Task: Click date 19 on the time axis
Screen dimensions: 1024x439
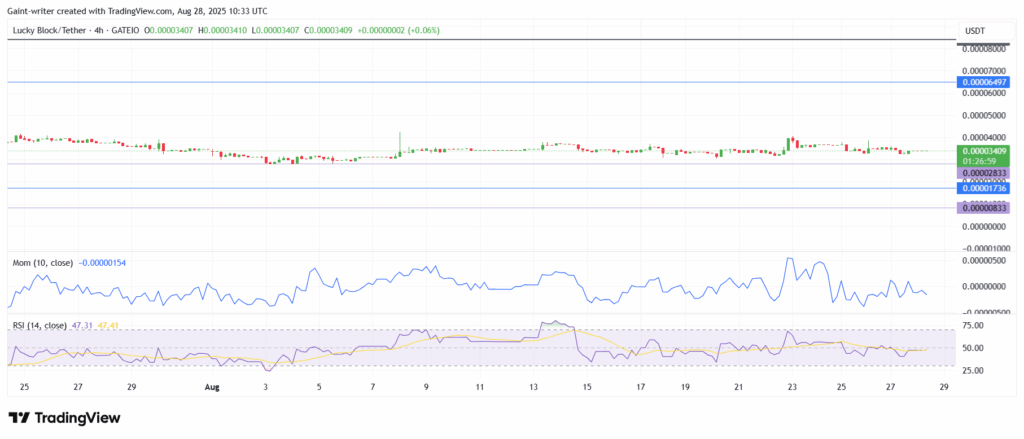Action: point(685,387)
